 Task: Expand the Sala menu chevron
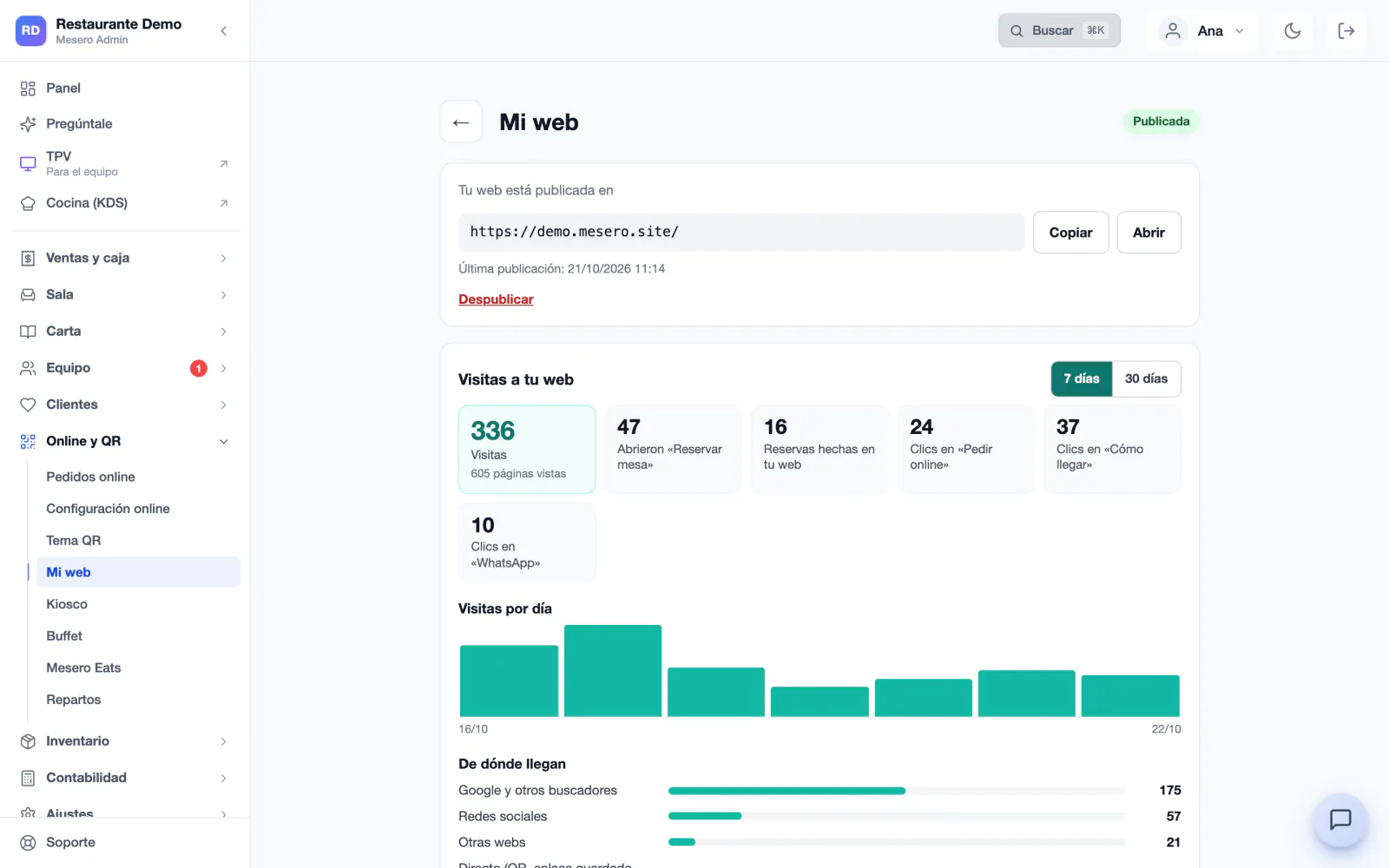pyautogui.click(x=224, y=295)
